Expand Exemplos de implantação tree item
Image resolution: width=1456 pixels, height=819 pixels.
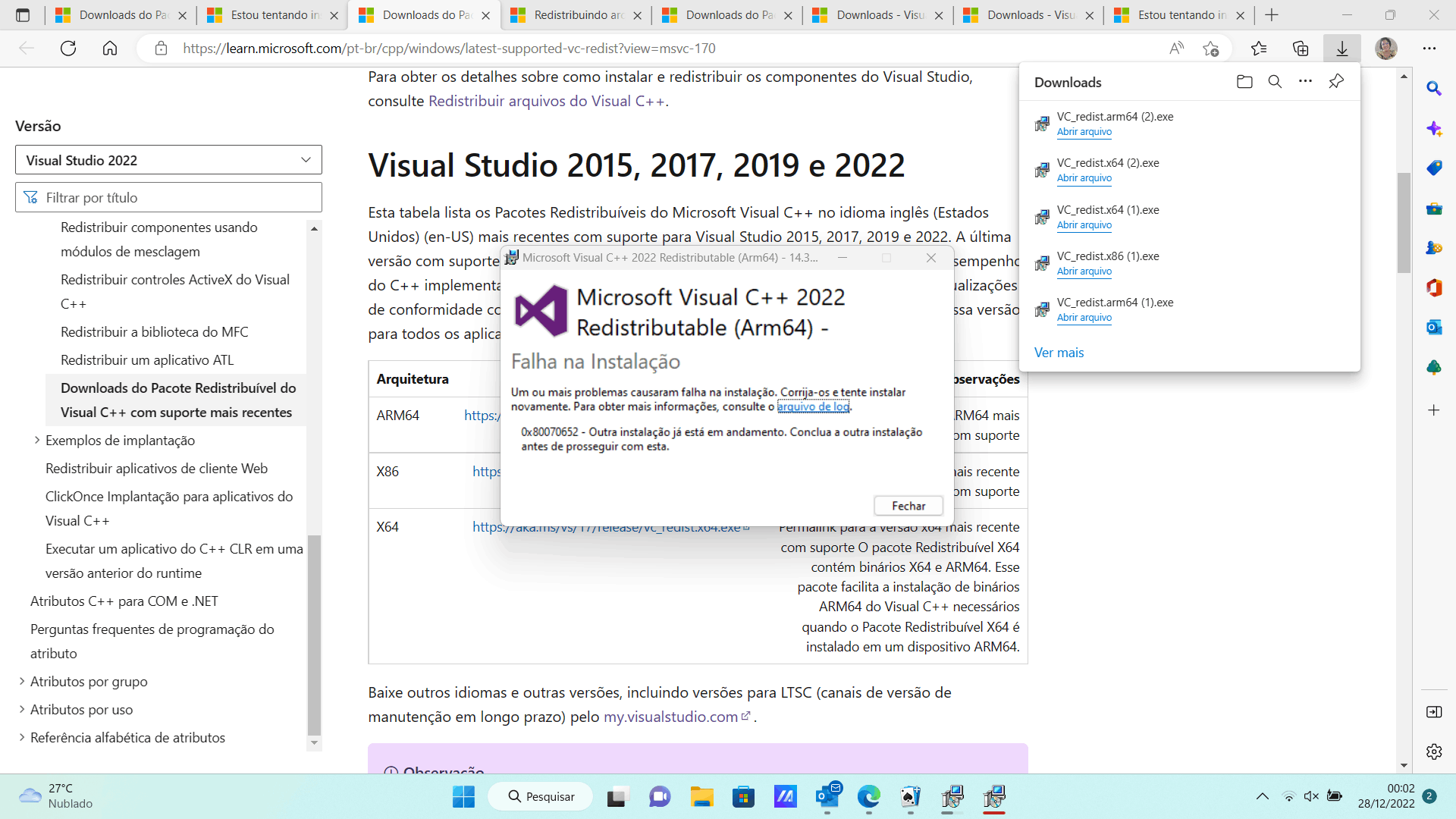(x=36, y=441)
